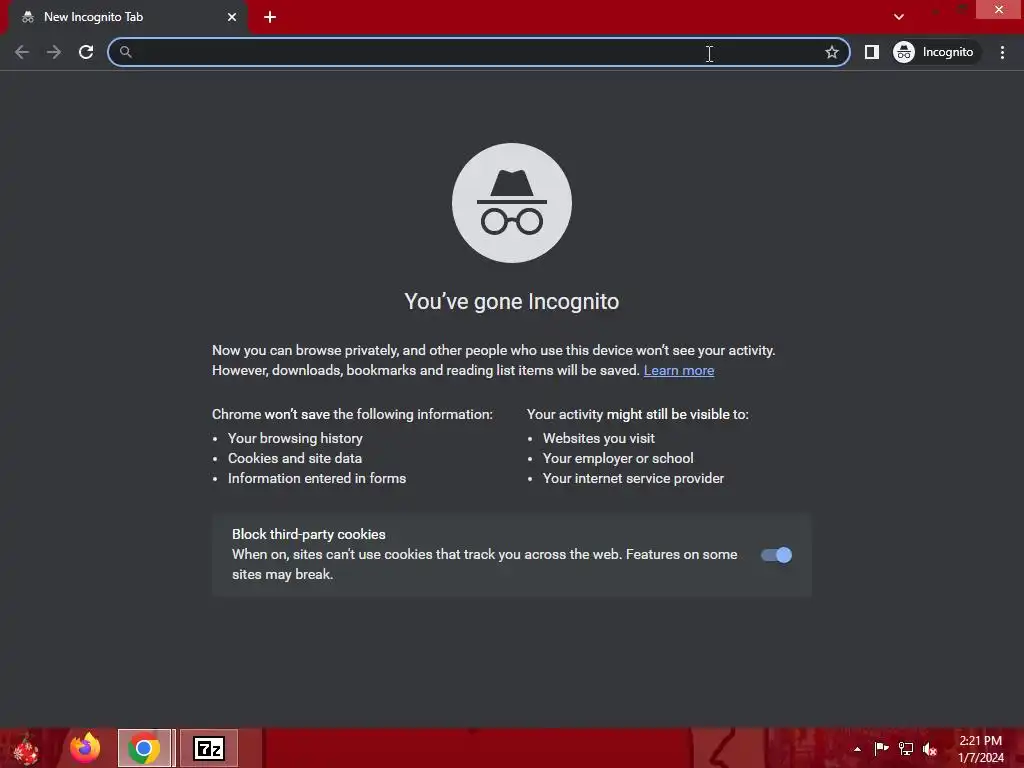Open the Learn more link
The width and height of the screenshot is (1024, 768).
coord(679,370)
